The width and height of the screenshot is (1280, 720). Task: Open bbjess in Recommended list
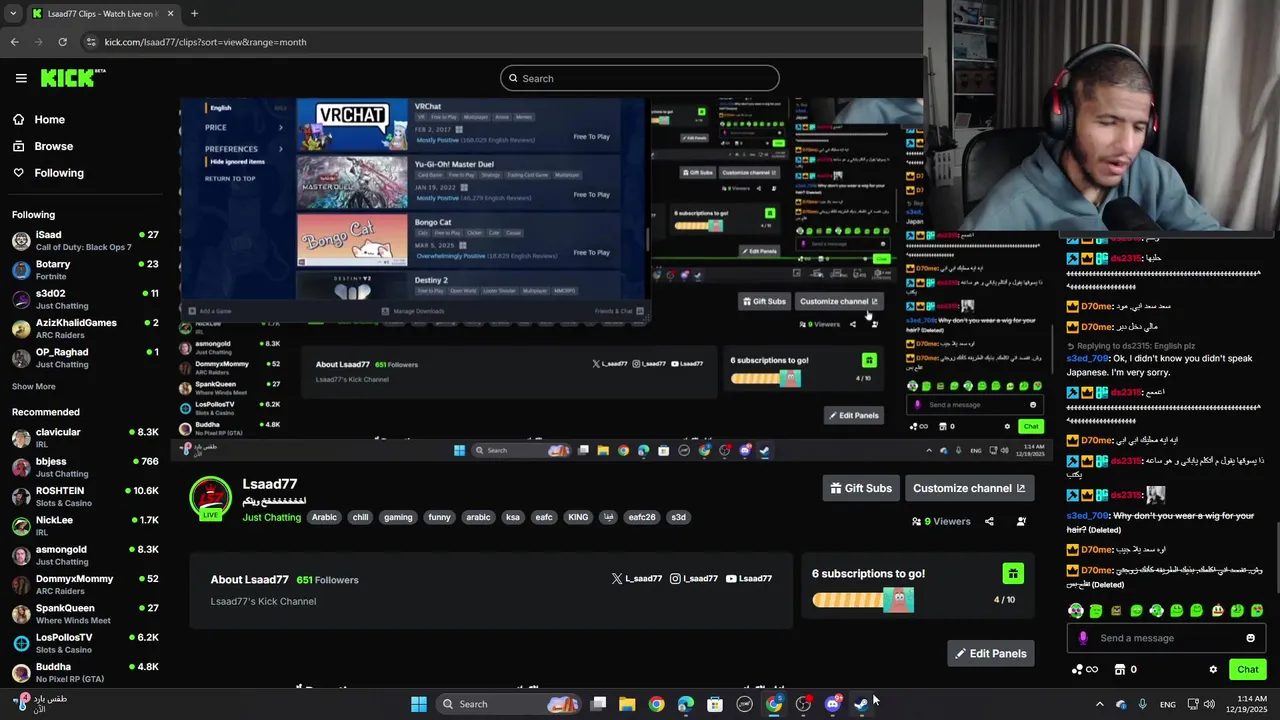85,467
